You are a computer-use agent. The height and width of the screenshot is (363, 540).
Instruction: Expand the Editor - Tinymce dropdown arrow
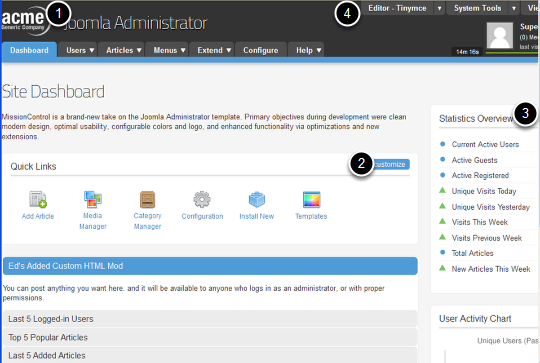[439, 8]
